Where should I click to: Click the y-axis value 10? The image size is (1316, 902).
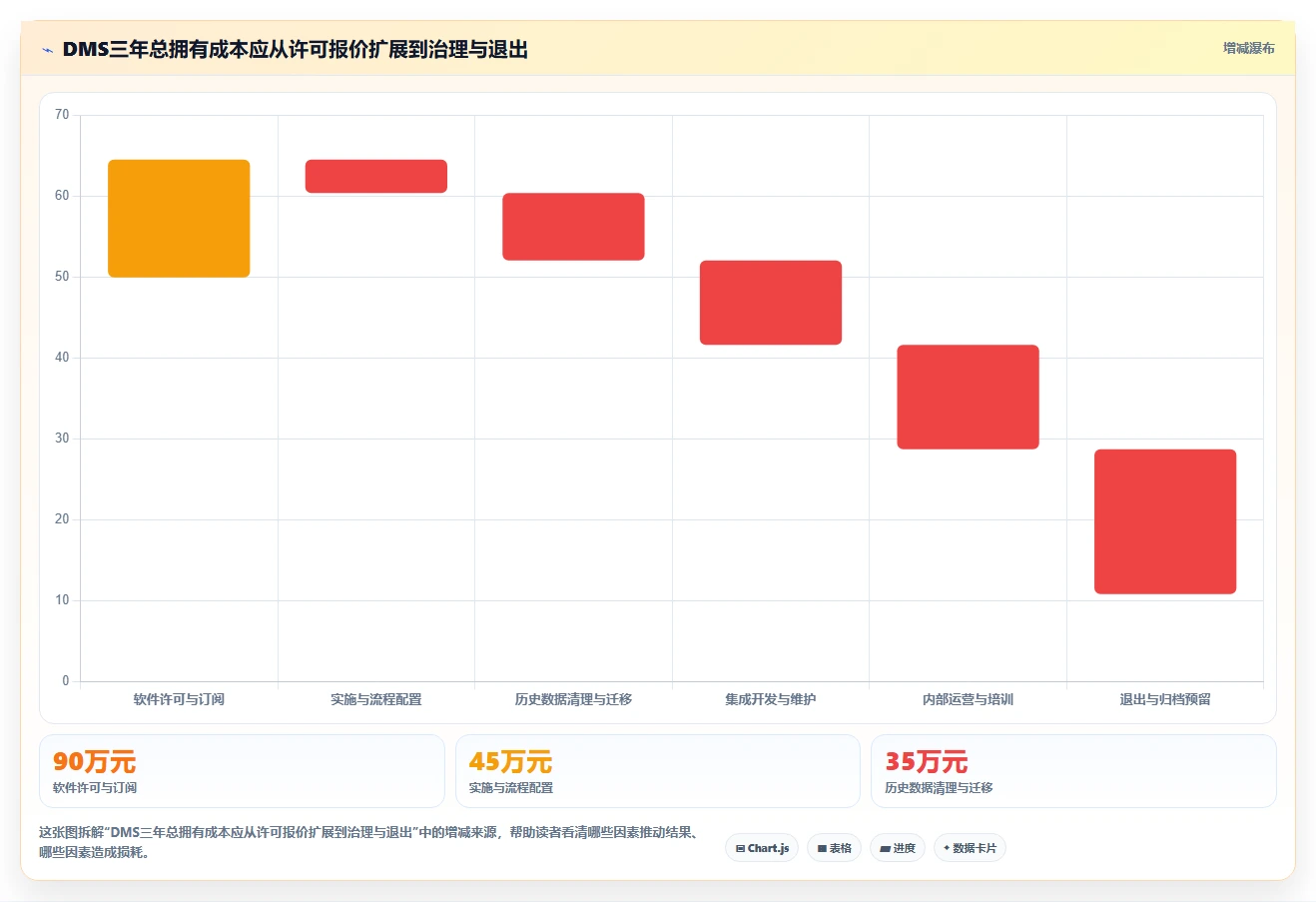click(x=62, y=600)
